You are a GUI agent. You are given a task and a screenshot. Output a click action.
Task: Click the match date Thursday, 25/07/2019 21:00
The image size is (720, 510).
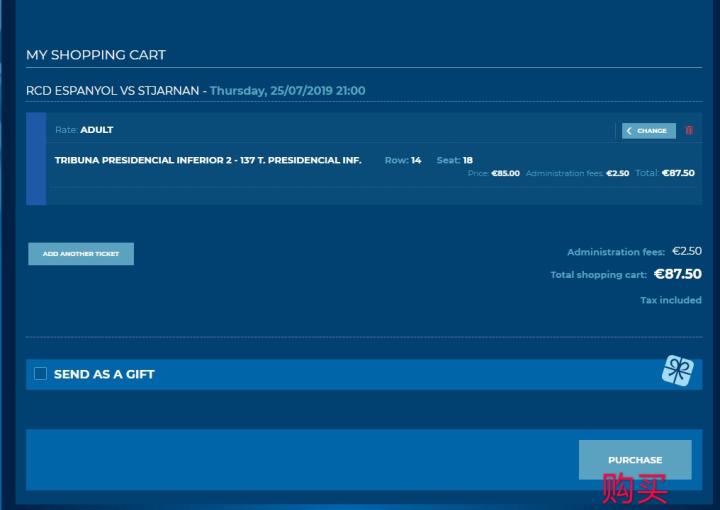287,91
